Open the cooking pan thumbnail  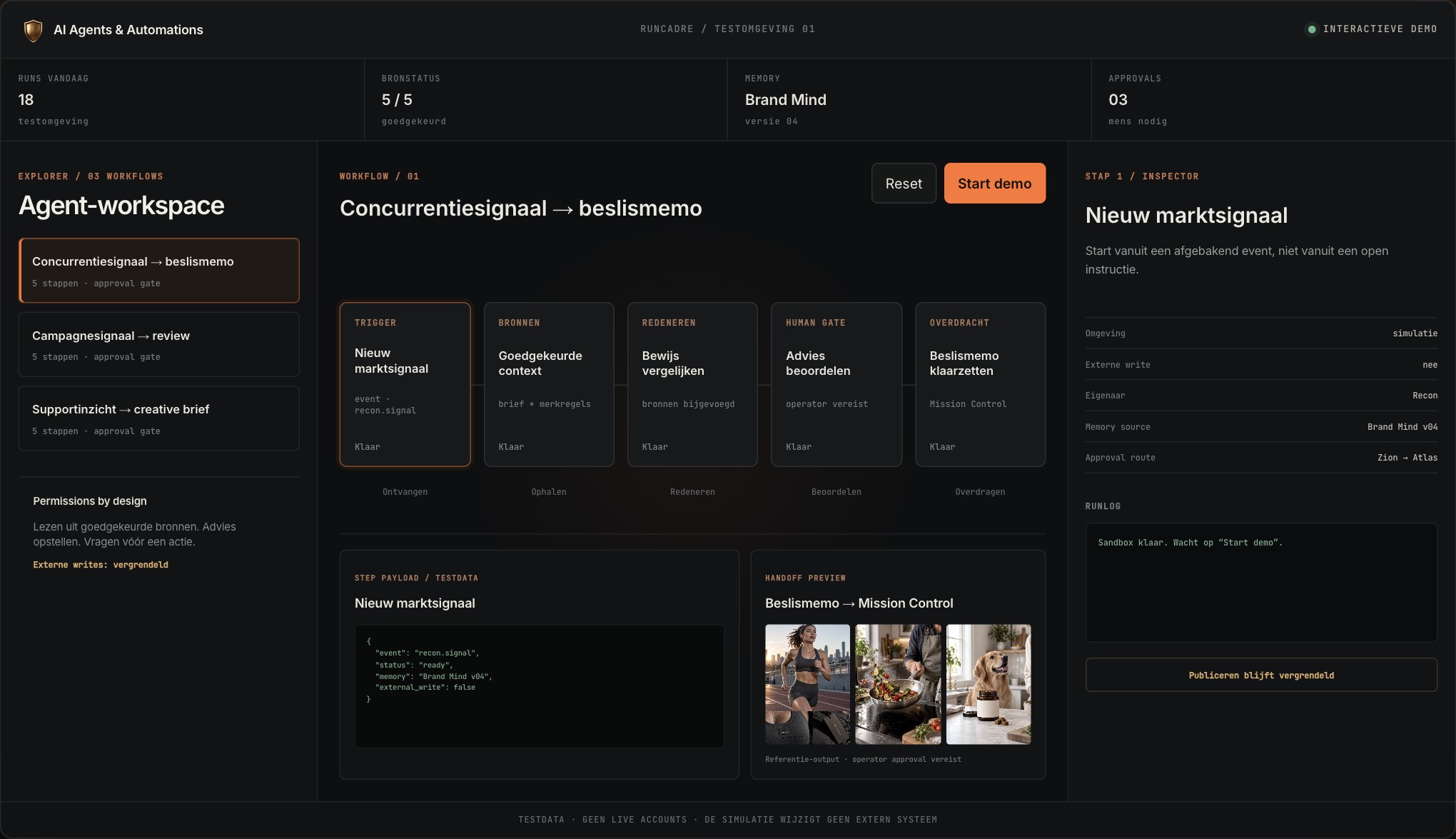(898, 684)
